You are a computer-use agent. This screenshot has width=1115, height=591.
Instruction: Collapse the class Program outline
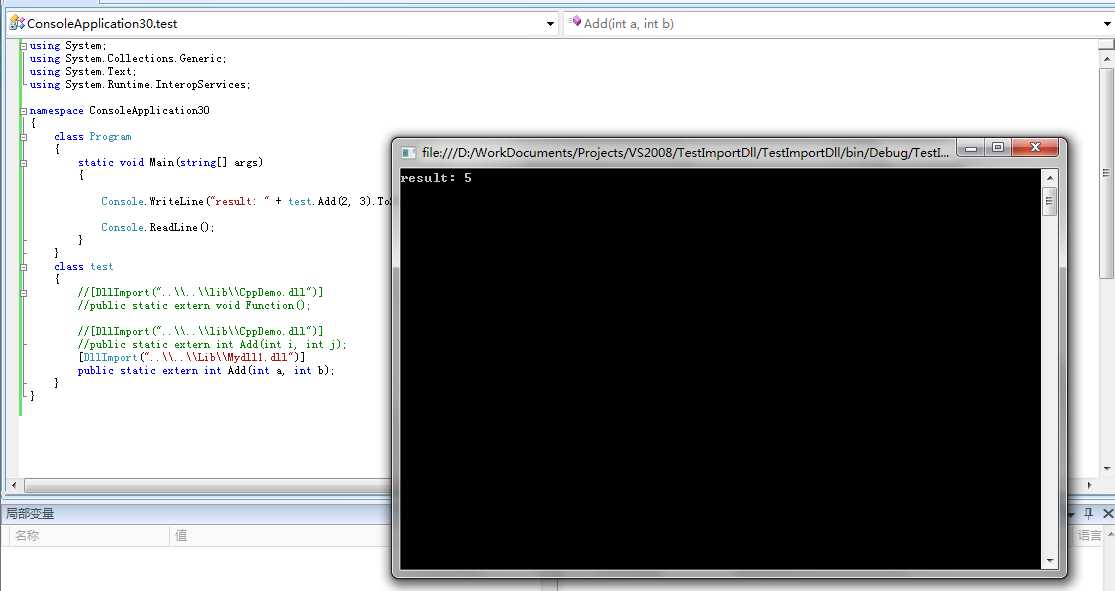(23, 137)
